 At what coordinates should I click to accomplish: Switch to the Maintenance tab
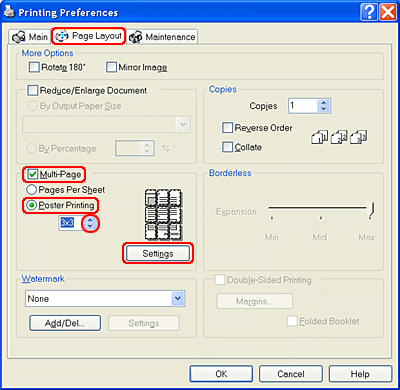(x=162, y=37)
